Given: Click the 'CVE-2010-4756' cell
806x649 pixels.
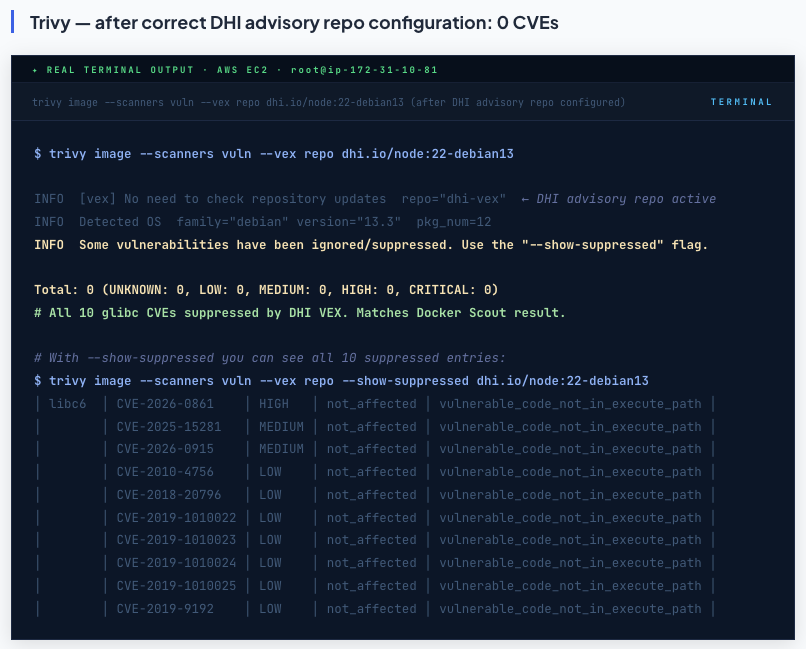Looking at the screenshot, I should [165, 472].
